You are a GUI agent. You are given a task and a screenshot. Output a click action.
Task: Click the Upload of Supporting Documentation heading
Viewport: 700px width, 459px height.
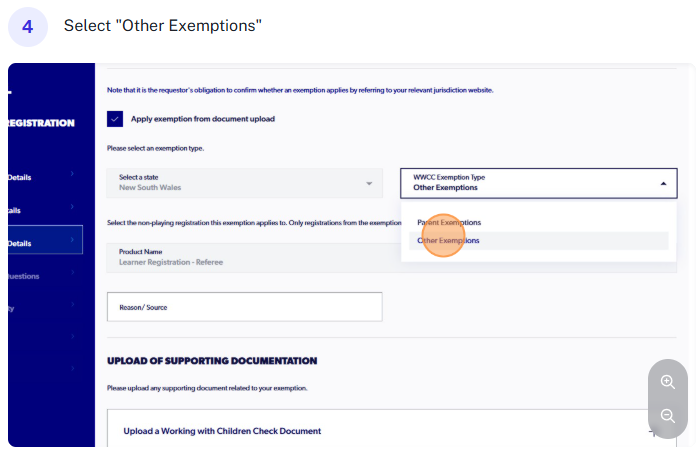tap(212, 360)
